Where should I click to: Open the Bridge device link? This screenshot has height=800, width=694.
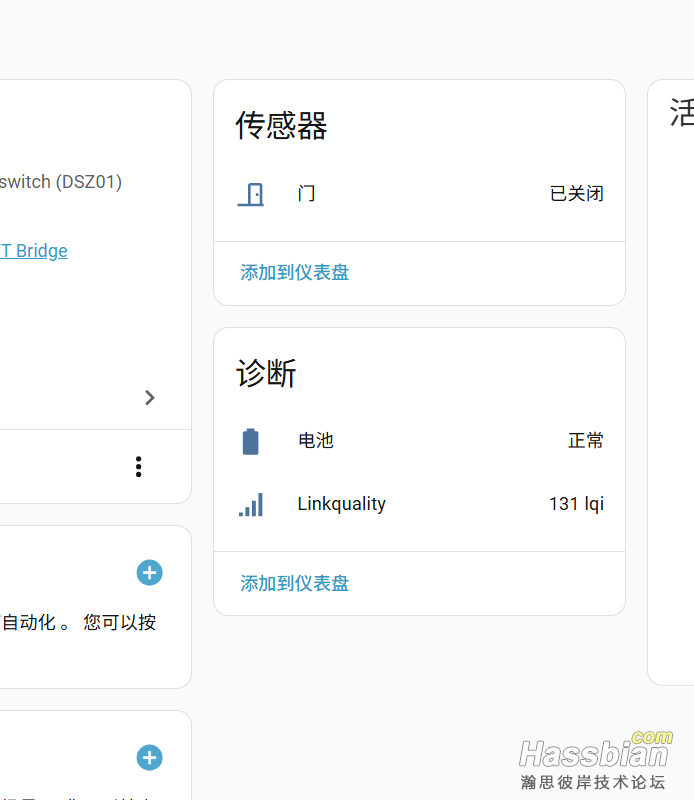click(34, 251)
